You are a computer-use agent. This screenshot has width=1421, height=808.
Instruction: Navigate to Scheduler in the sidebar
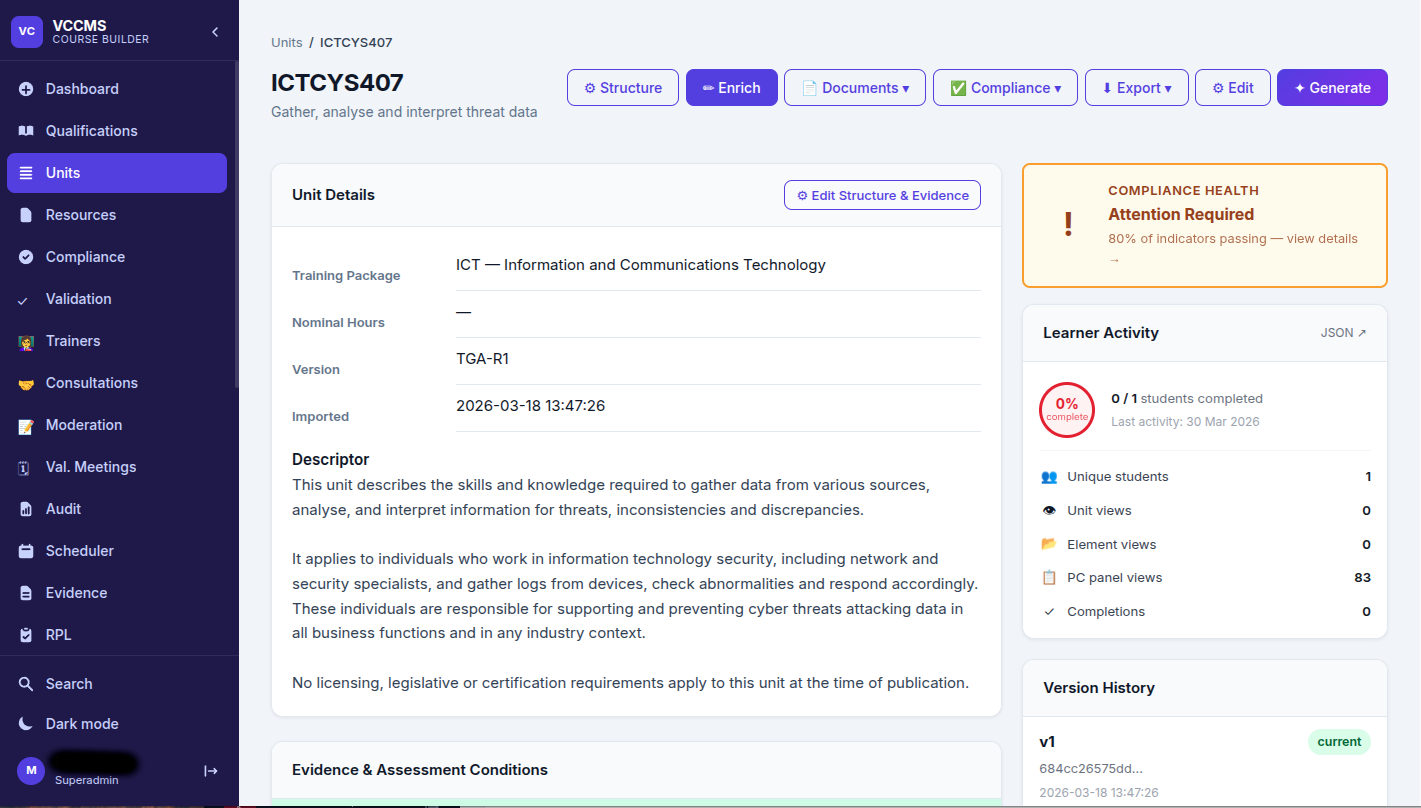tap(117, 551)
